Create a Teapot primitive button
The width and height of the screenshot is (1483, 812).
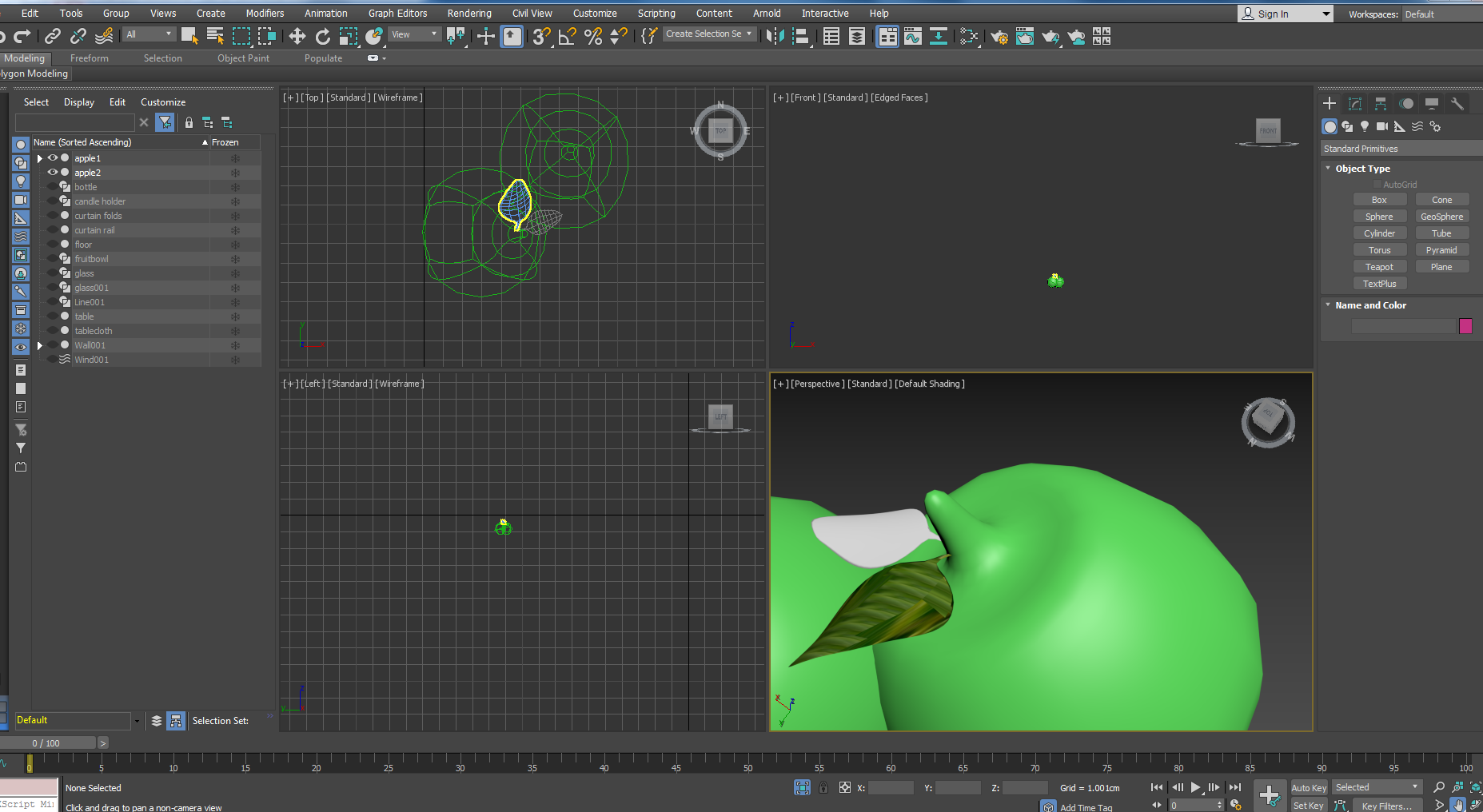point(1379,267)
